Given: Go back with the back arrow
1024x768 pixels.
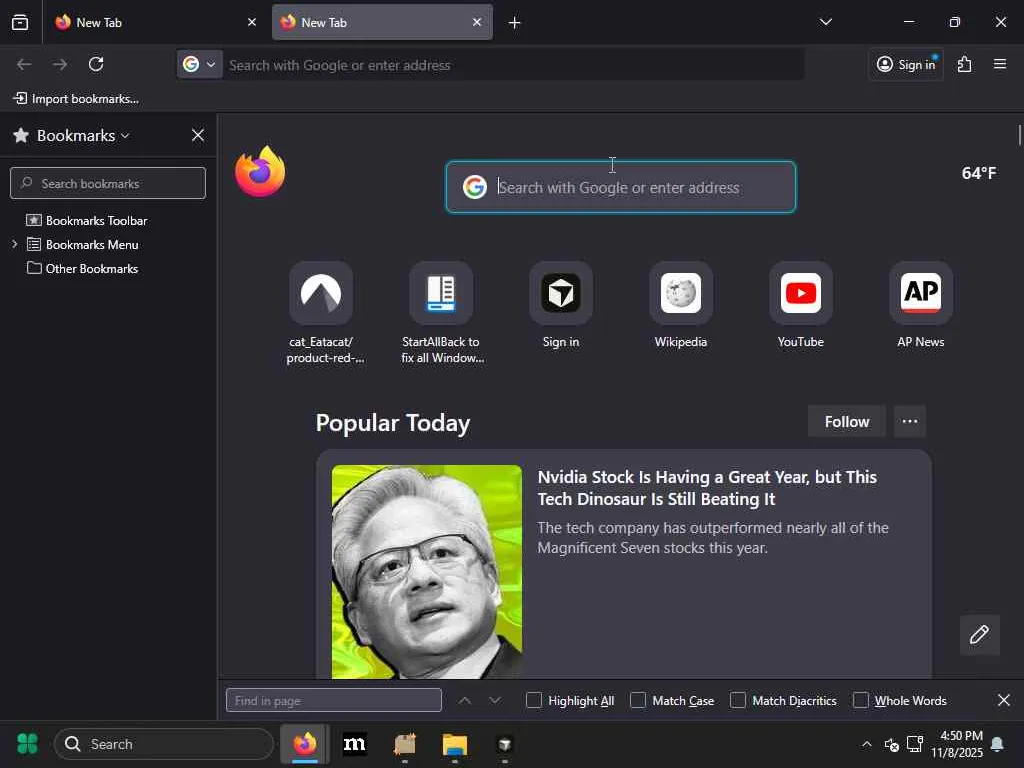Looking at the screenshot, I should 24,64.
